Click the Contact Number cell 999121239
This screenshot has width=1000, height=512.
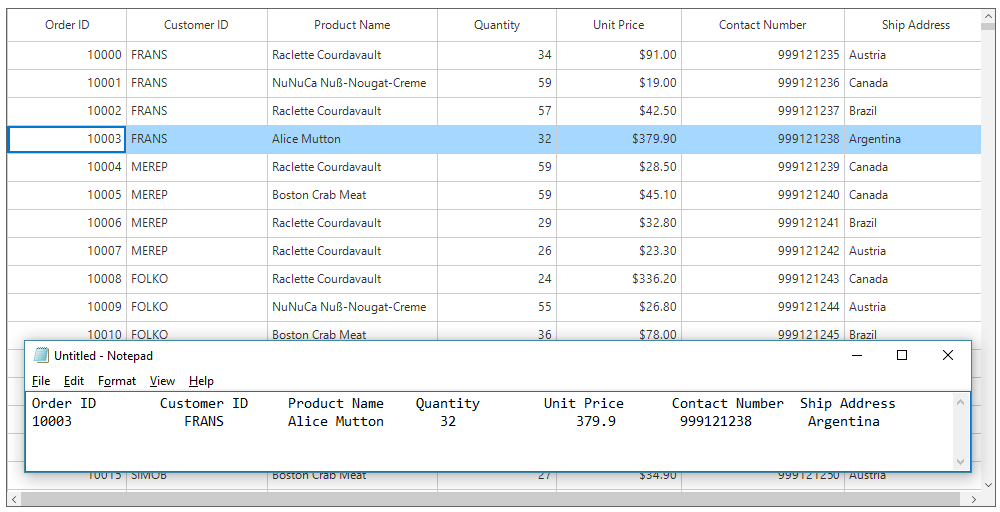click(x=763, y=167)
